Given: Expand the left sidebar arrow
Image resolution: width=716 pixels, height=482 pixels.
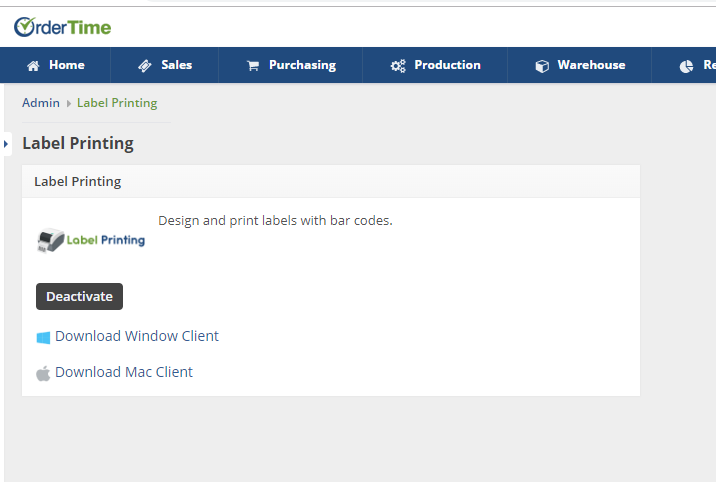Looking at the screenshot, I should [6, 144].
